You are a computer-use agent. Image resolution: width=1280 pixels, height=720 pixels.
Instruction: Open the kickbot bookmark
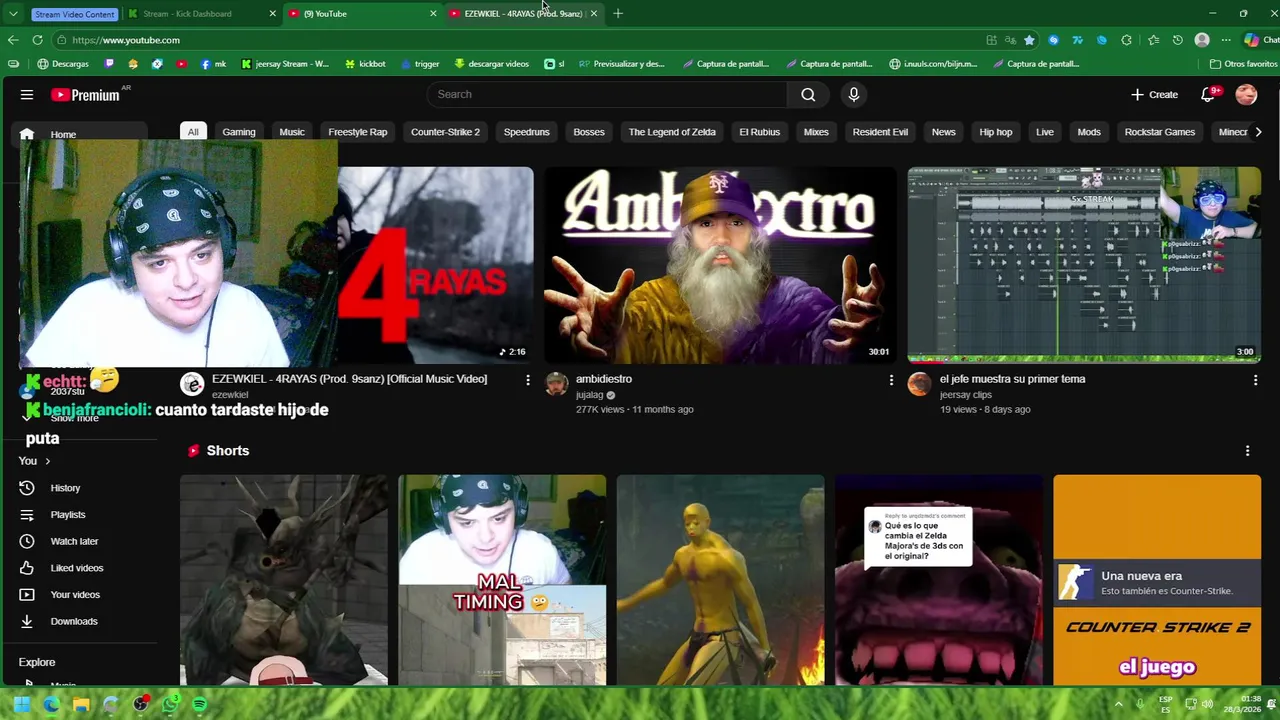click(x=365, y=64)
